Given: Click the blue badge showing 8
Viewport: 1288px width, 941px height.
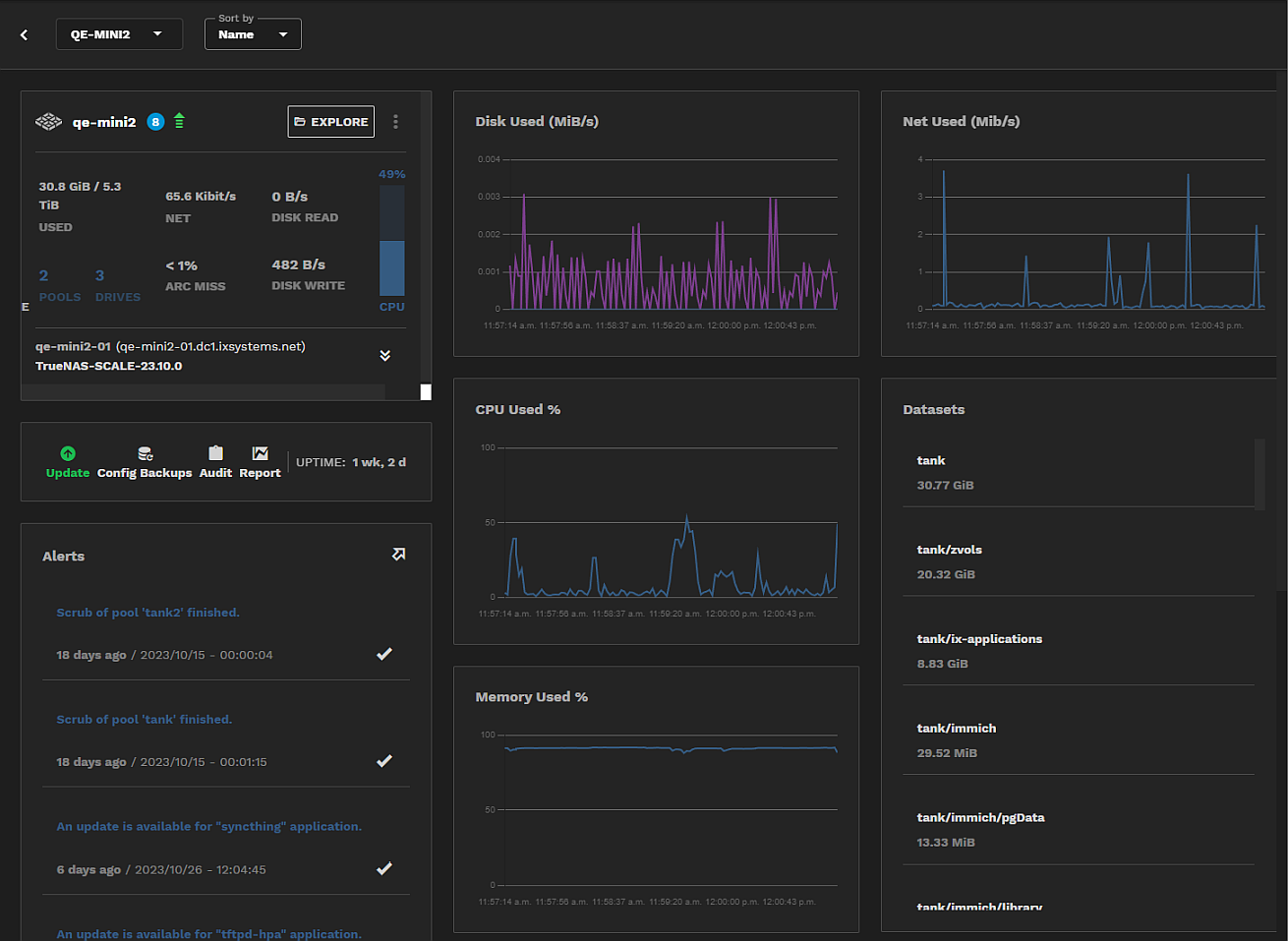Looking at the screenshot, I should coord(155,122).
